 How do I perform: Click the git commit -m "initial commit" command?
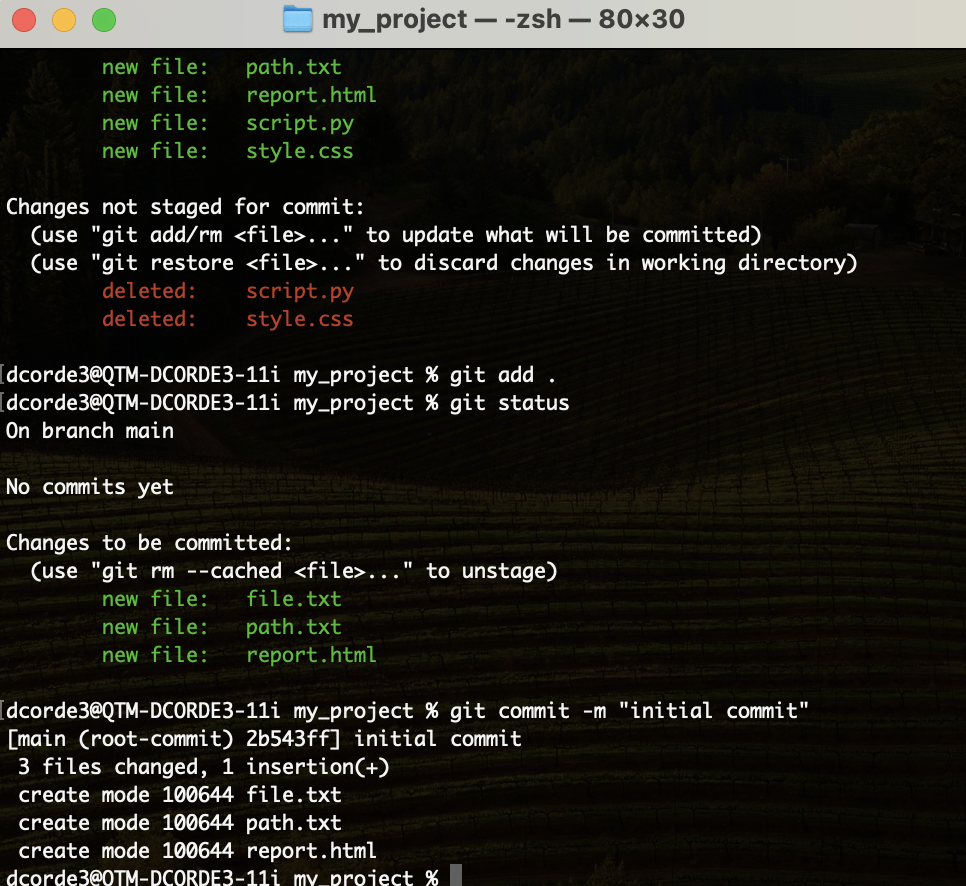tap(629, 711)
